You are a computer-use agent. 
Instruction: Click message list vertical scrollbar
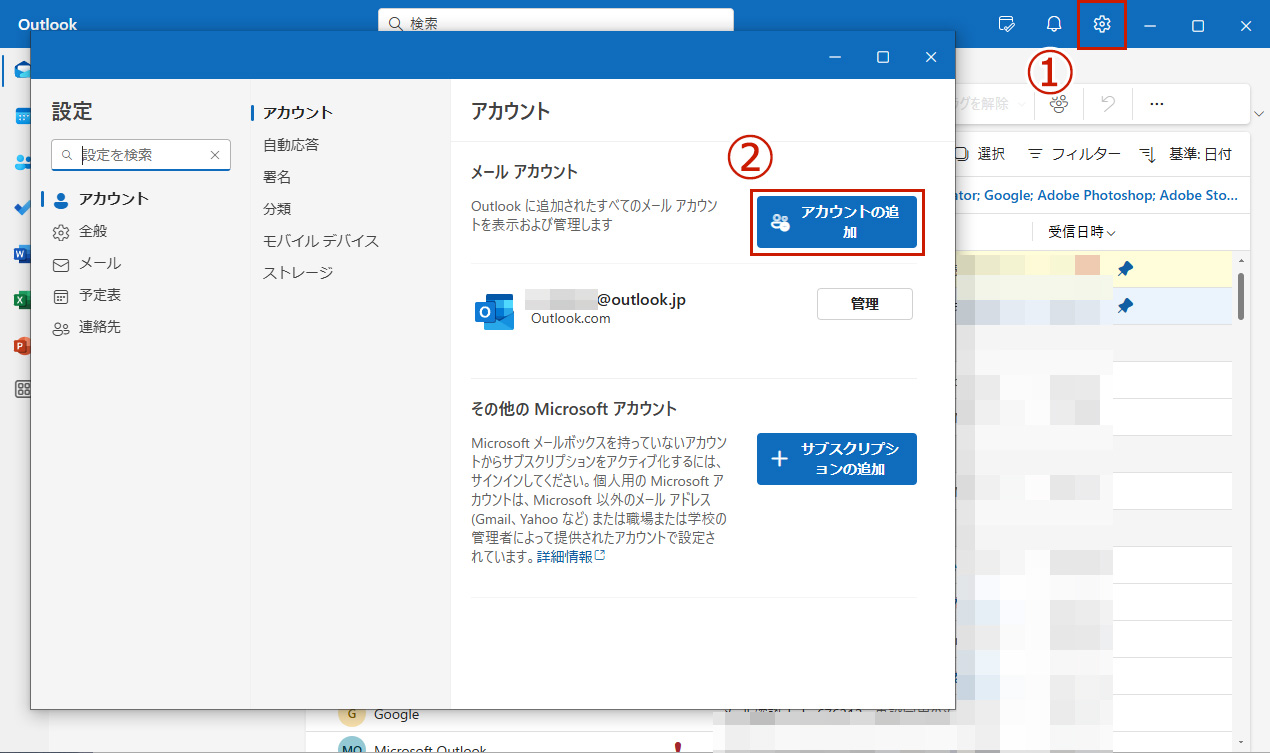pyautogui.click(x=1241, y=296)
